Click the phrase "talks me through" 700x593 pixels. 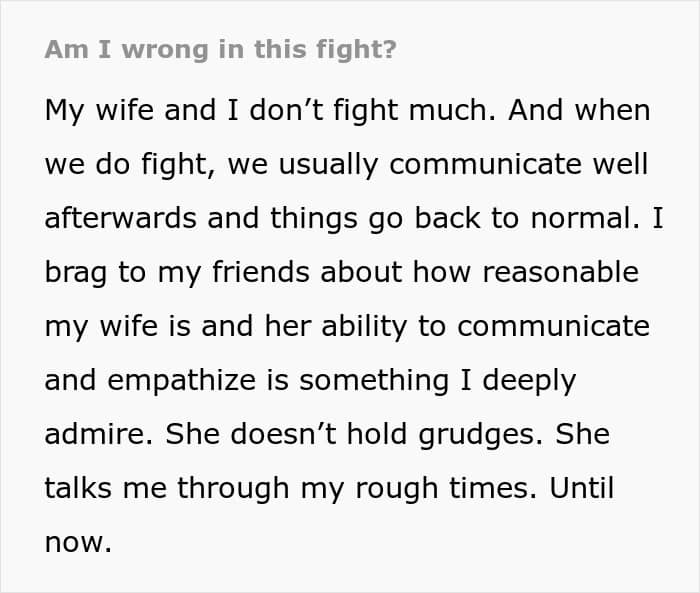177,488
